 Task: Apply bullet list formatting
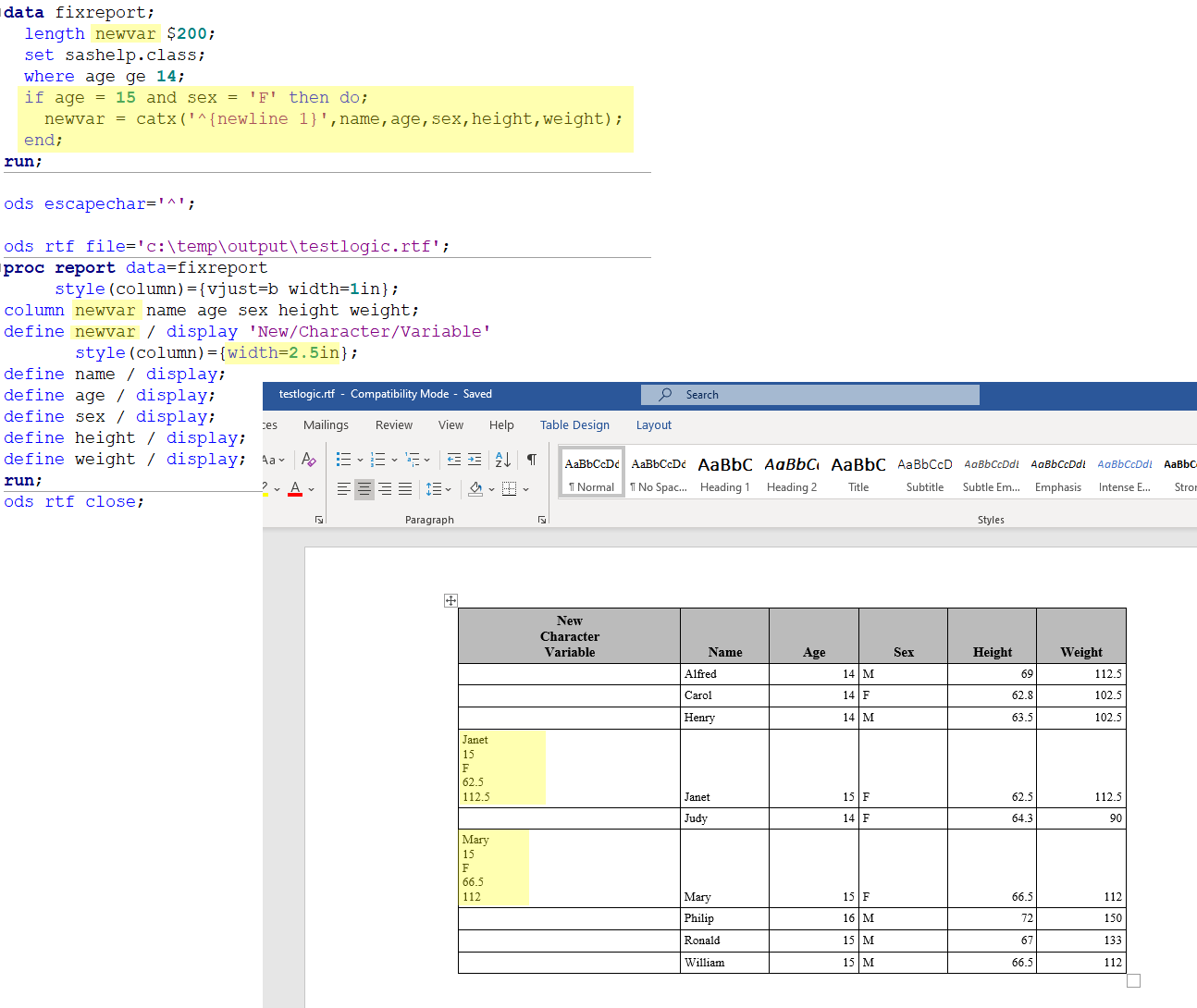coord(343,460)
